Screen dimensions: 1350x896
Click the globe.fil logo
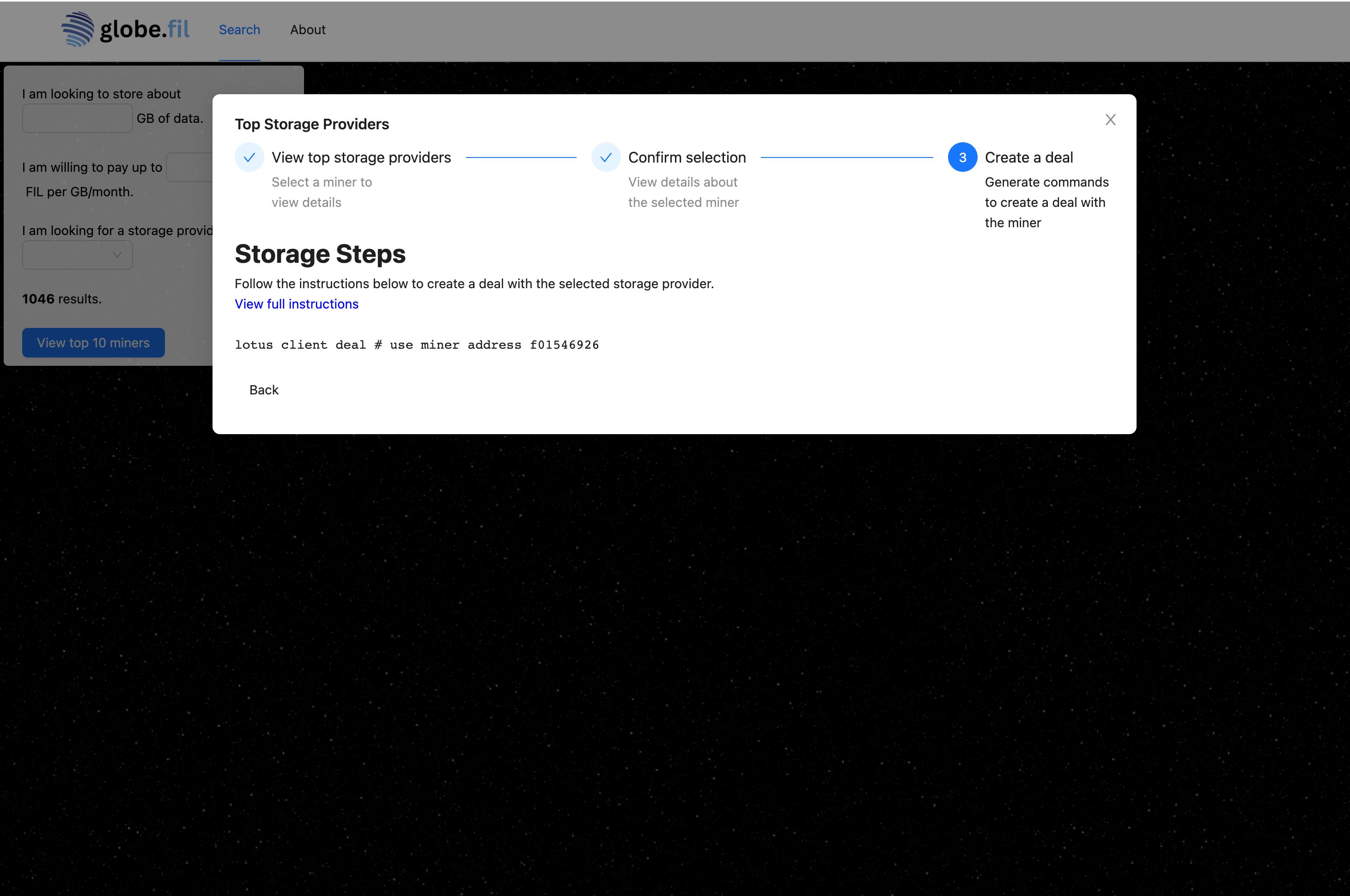coord(125,29)
